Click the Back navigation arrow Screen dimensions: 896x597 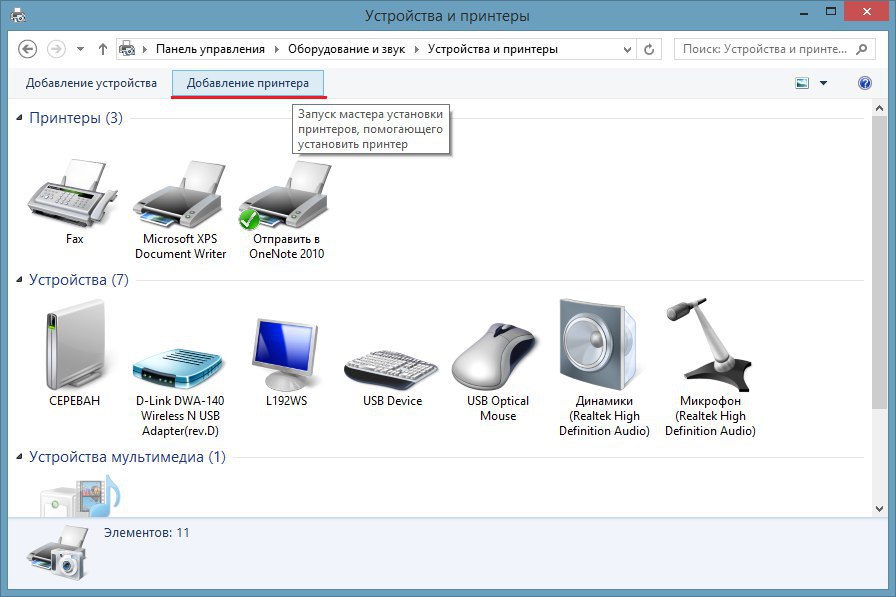(27, 49)
